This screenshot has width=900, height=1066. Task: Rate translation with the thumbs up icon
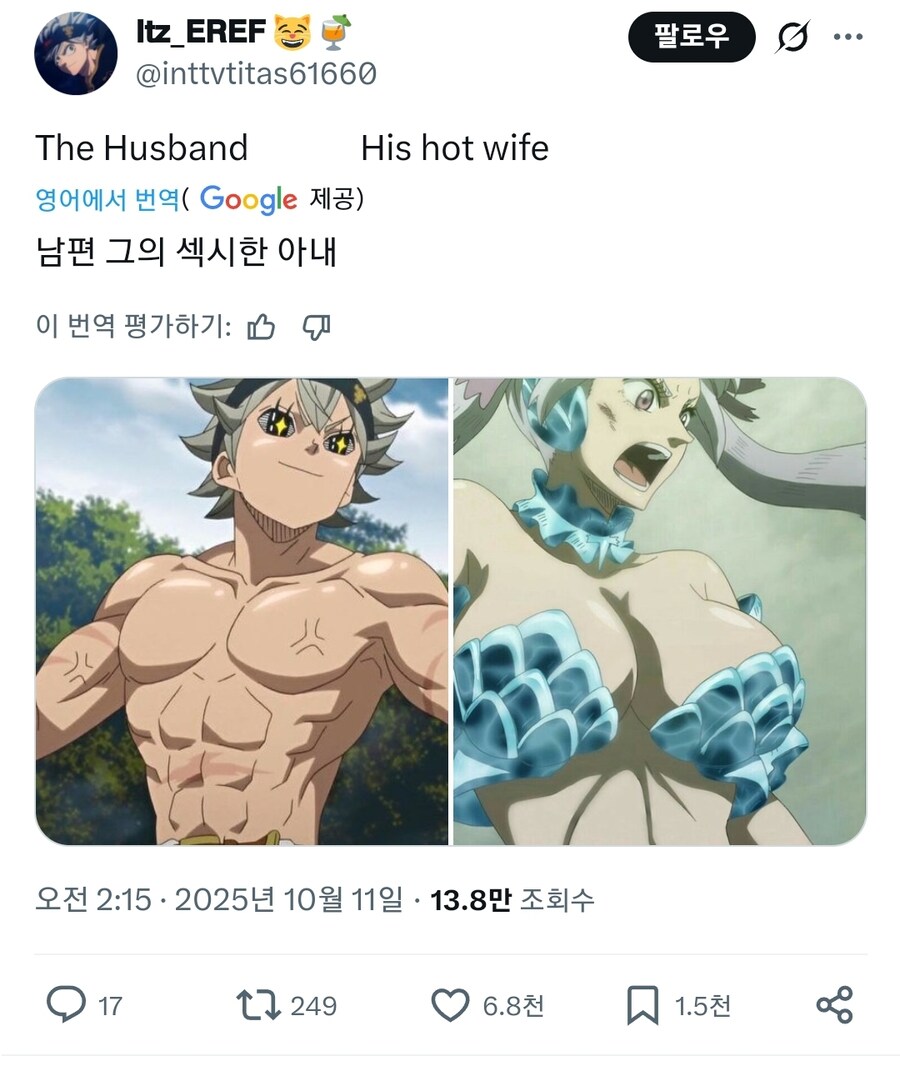pyautogui.click(x=261, y=327)
